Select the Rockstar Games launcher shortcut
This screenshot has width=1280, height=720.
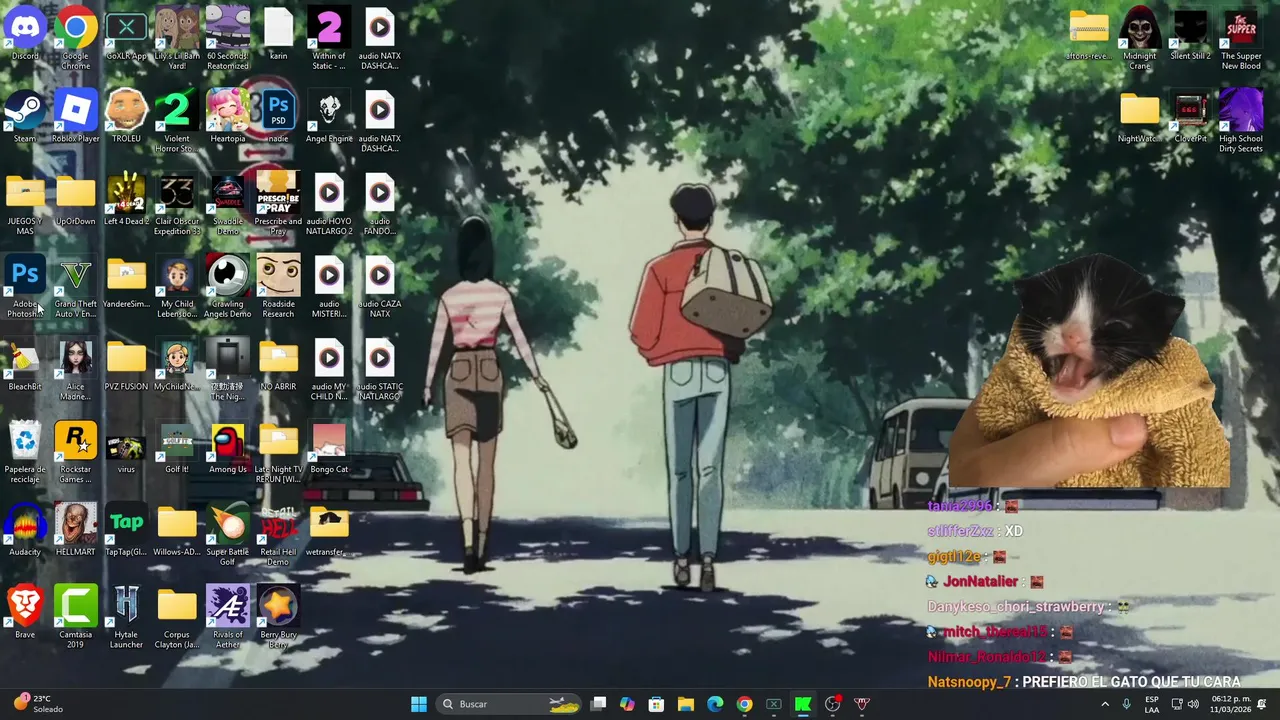[76, 452]
